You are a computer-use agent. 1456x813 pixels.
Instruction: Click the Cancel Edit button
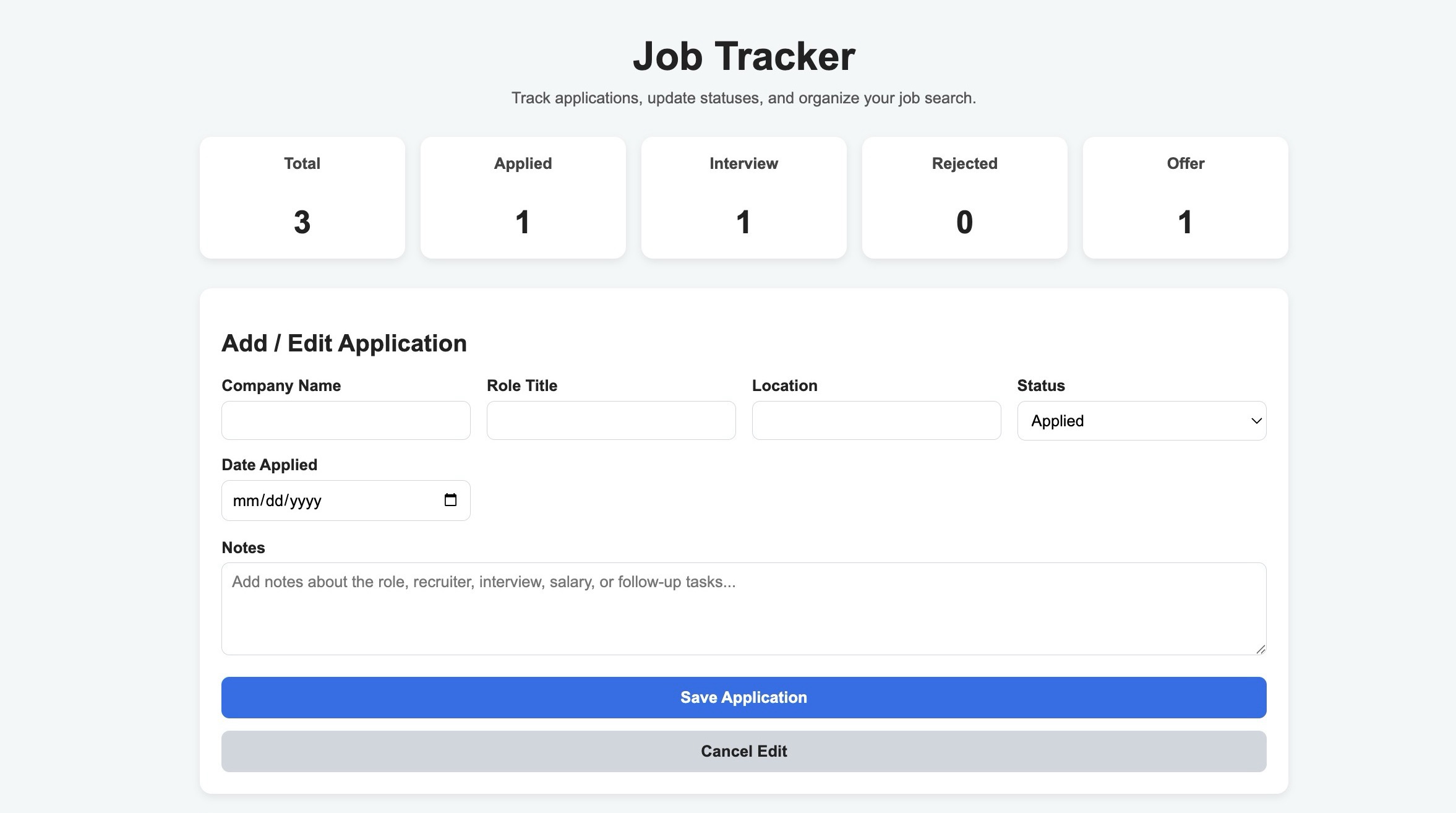(743, 751)
